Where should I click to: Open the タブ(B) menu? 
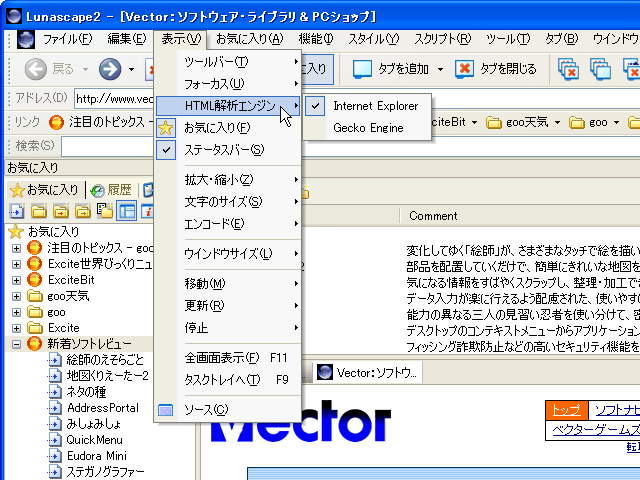(562, 39)
